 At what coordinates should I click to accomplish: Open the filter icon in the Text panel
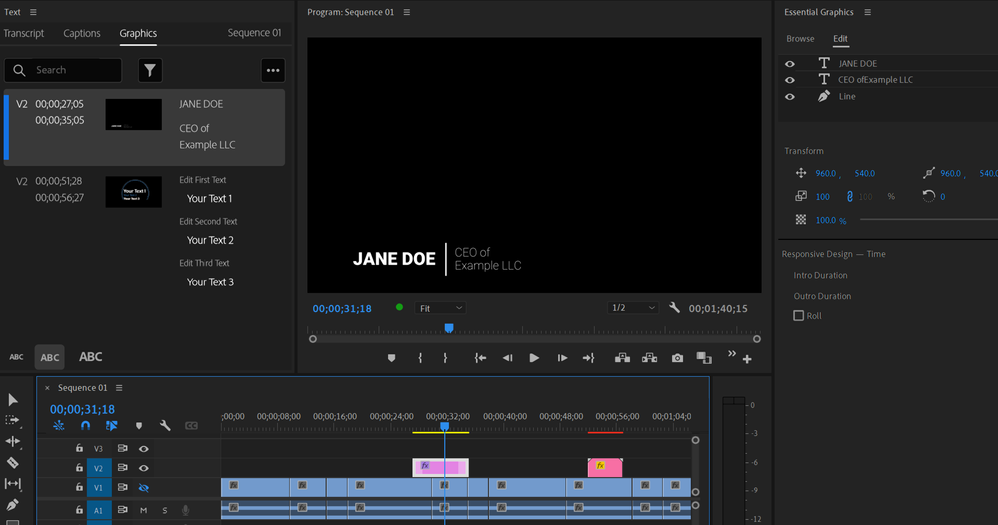(x=150, y=70)
